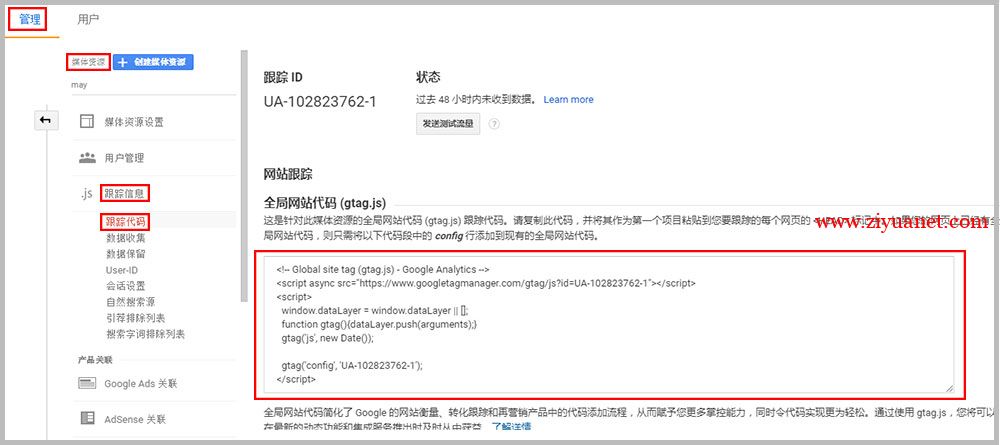Screen dimensions: 1000x445
Task: Click the sidebar vertical scrollbar
Action: pyautogui.click(x=242, y=175)
